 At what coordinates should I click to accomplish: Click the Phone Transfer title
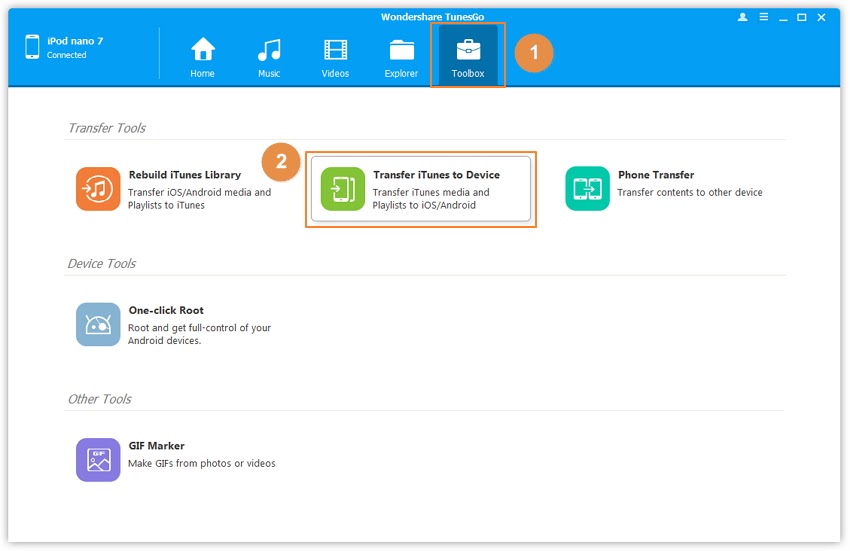tap(656, 175)
